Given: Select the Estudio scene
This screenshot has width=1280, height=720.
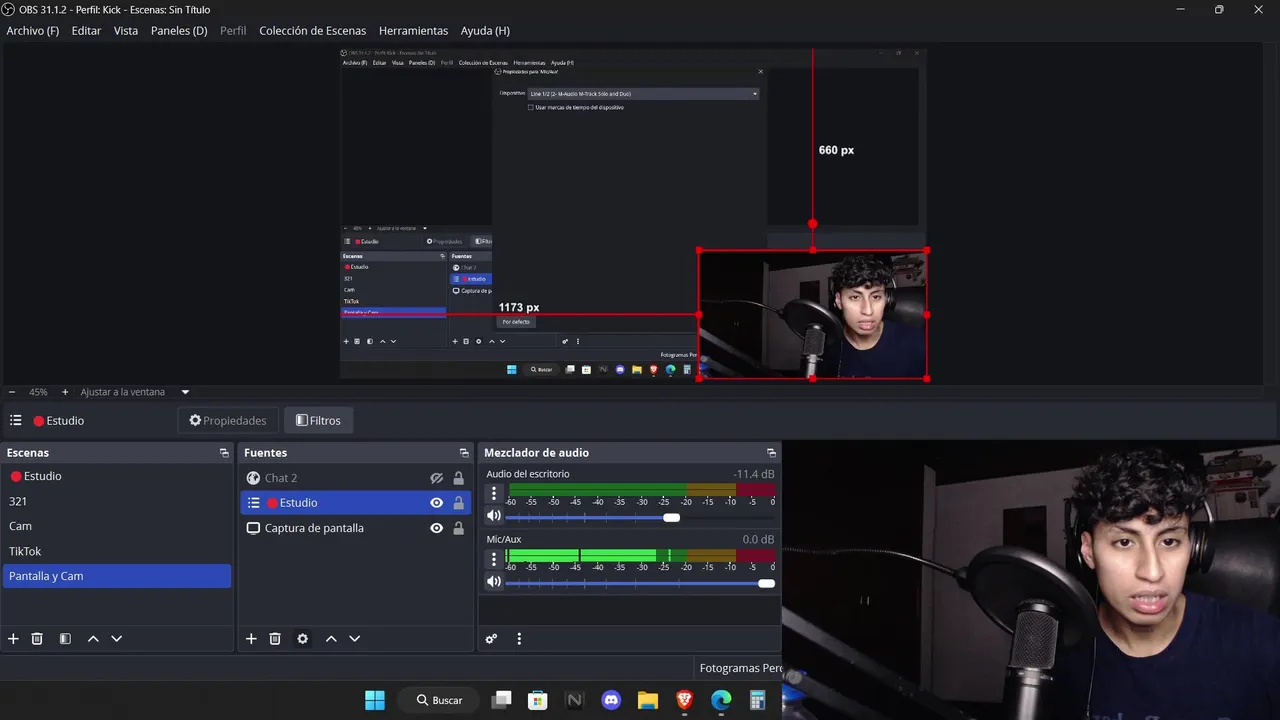Looking at the screenshot, I should point(117,476).
